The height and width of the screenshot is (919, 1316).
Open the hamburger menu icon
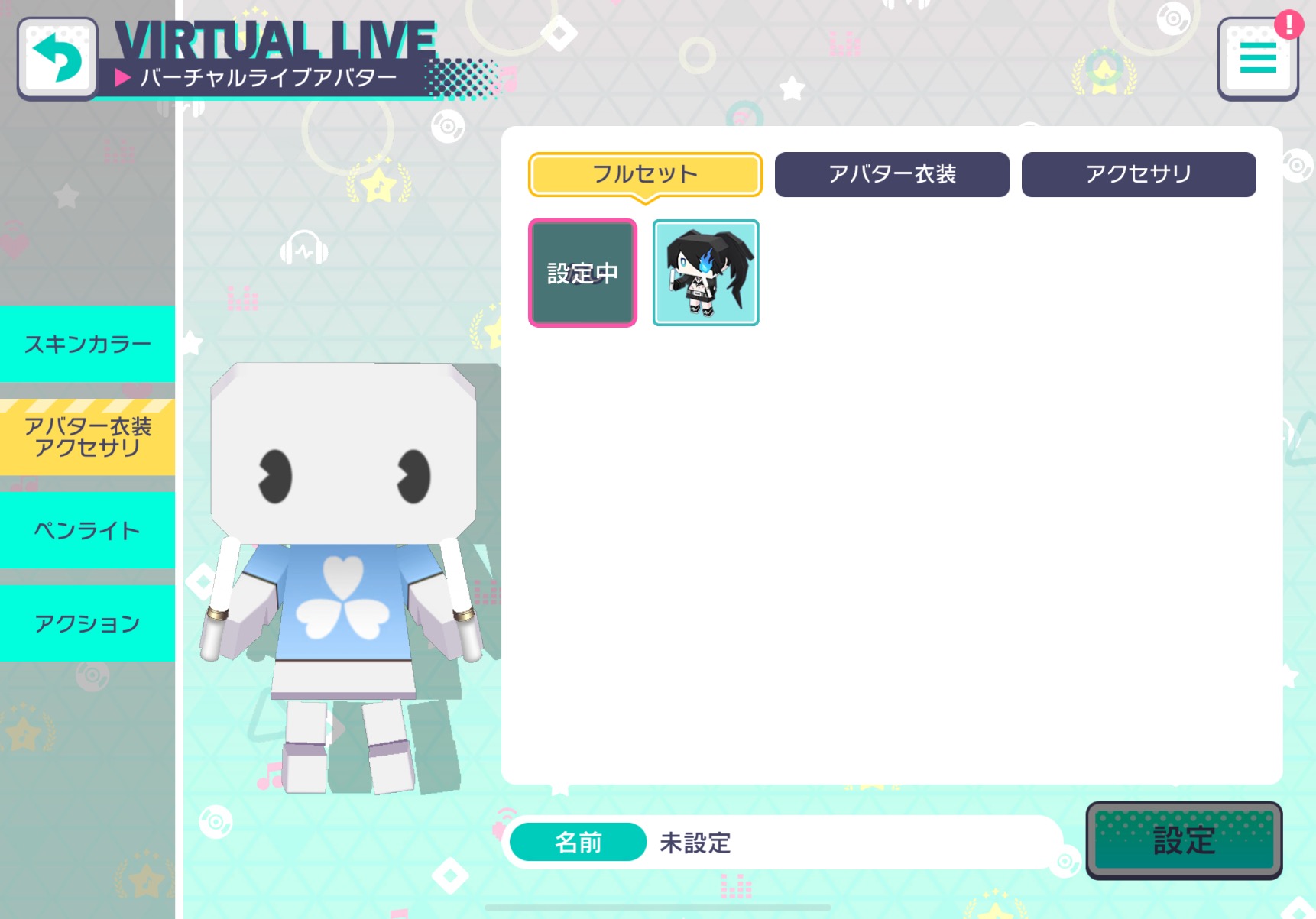point(1257,59)
